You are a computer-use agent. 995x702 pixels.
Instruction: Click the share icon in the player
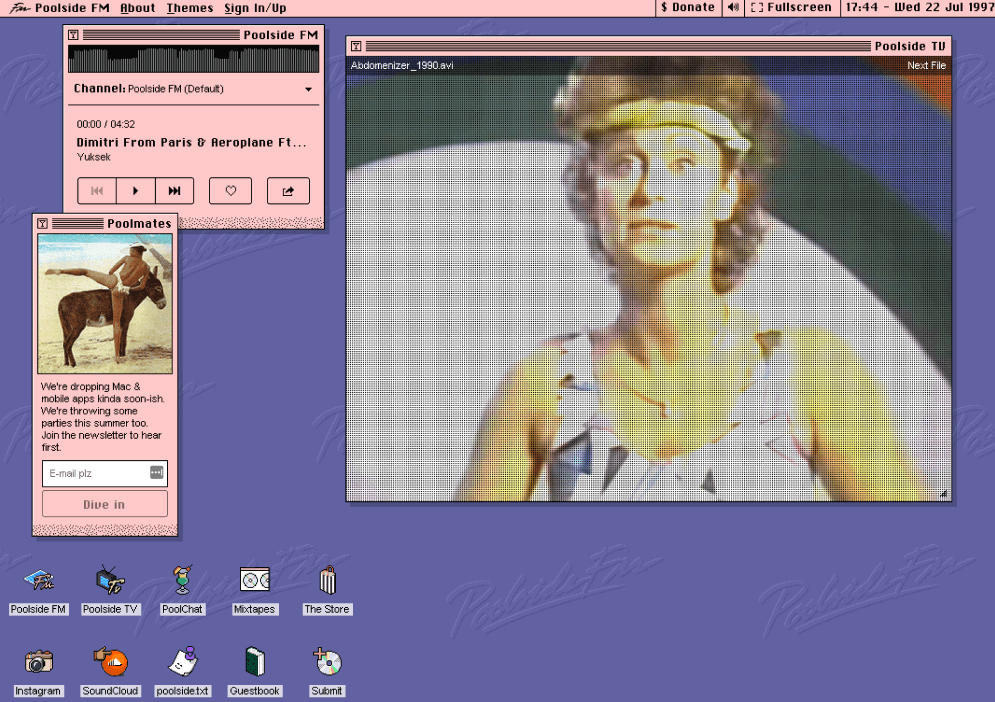pyautogui.click(x=288, y=190)
